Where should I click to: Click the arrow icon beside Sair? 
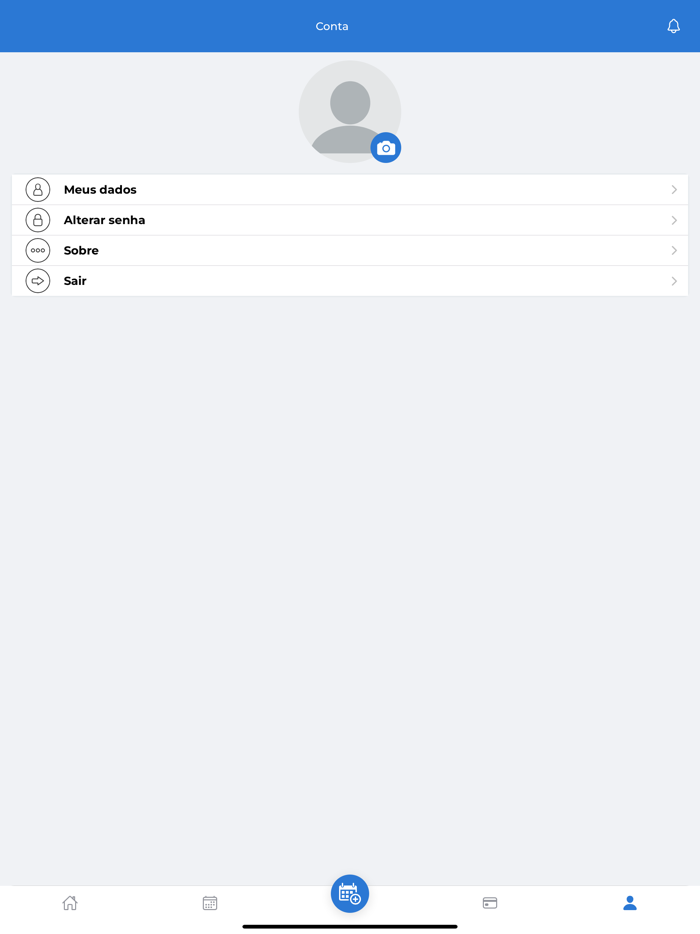38,281
